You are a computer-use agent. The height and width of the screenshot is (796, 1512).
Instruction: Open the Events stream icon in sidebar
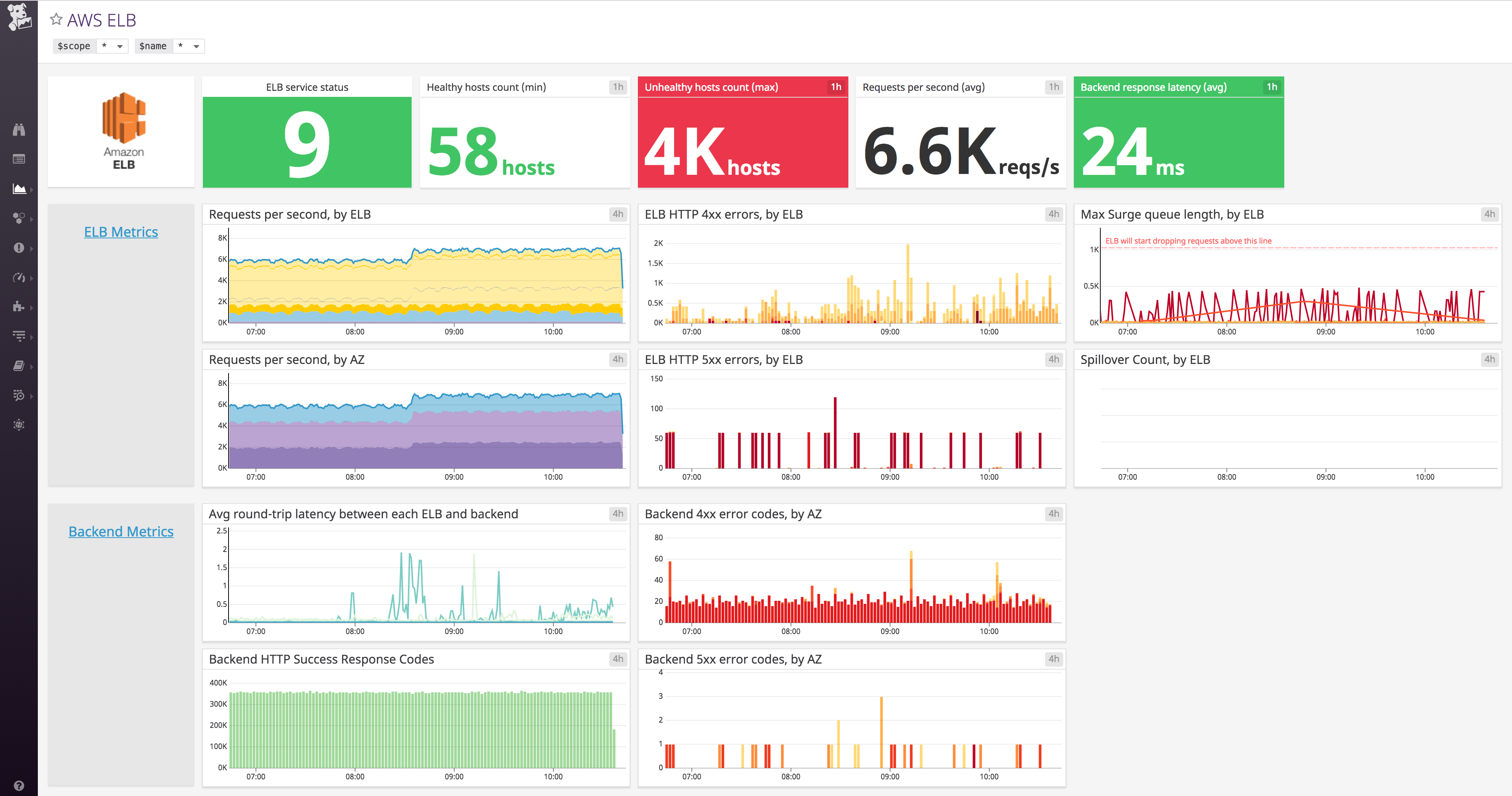pos(19,159)
